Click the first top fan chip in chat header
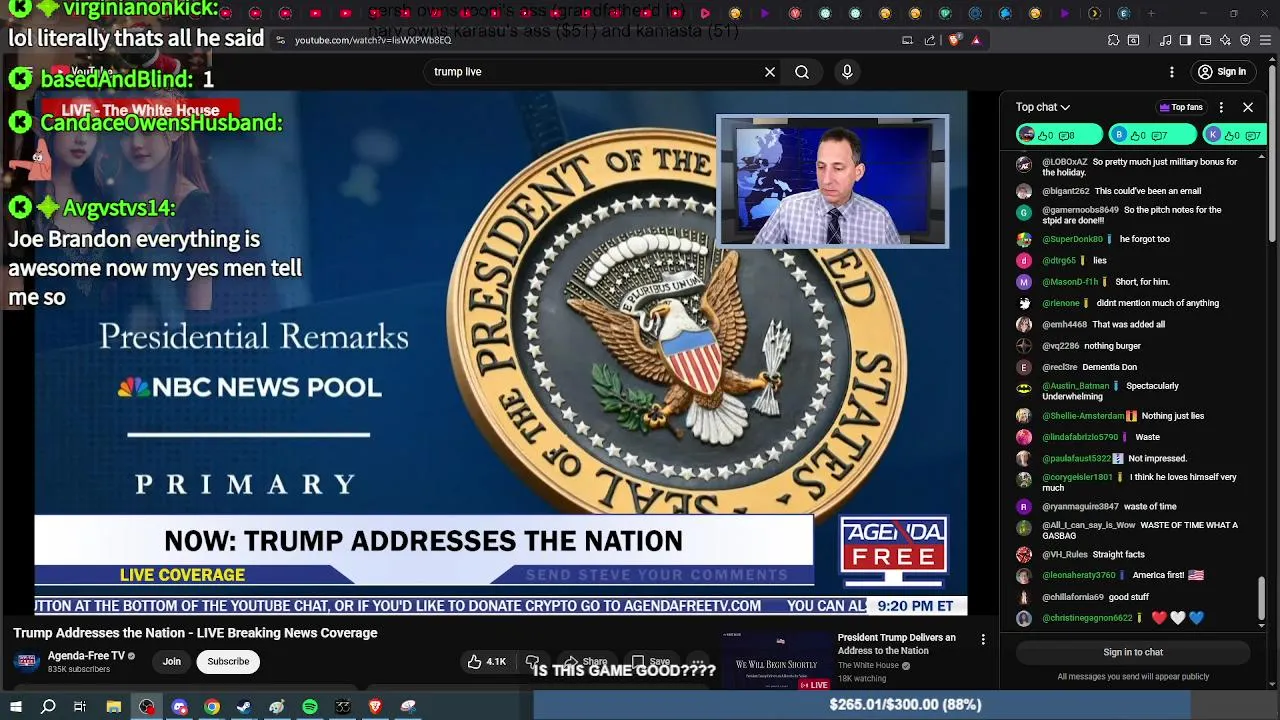 click(1059, 135)
